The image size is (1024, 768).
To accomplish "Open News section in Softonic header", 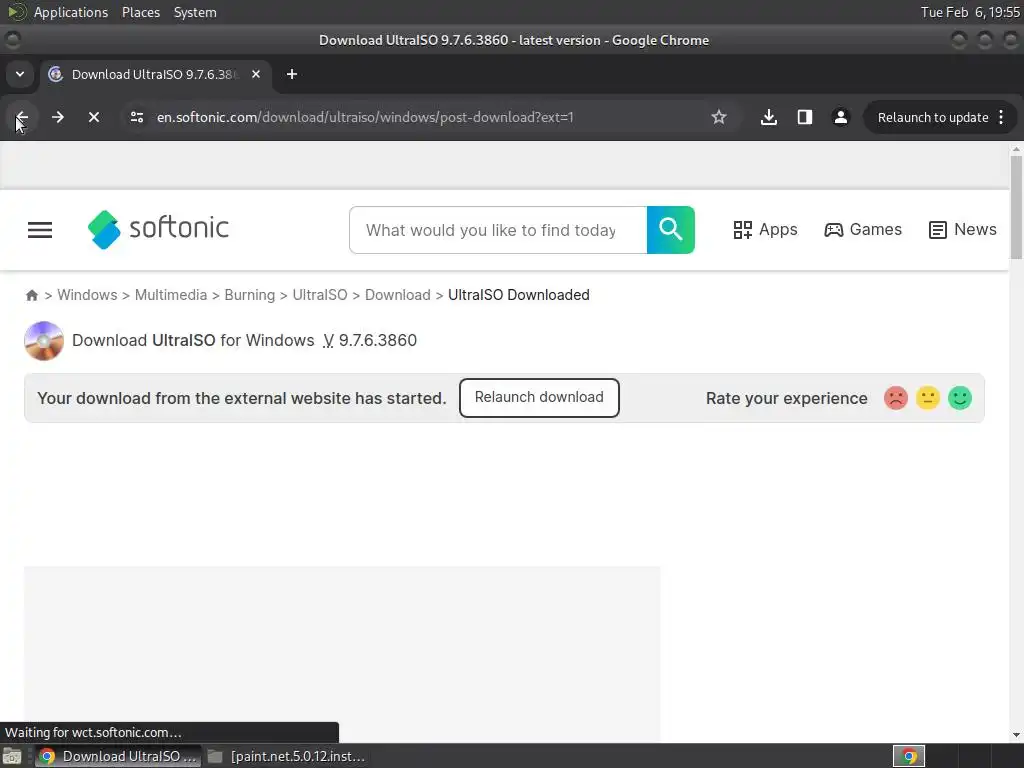I will [963, 230].
